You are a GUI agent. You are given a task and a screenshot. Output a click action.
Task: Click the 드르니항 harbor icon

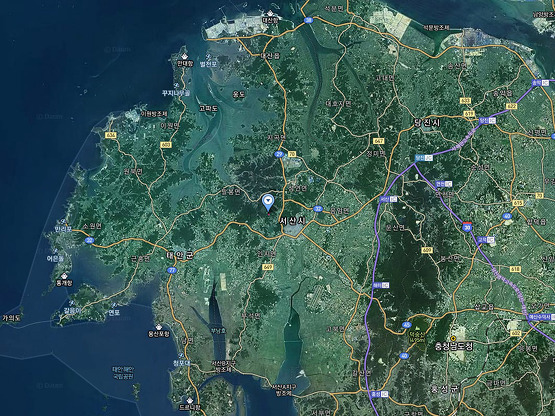pos(190,401)
